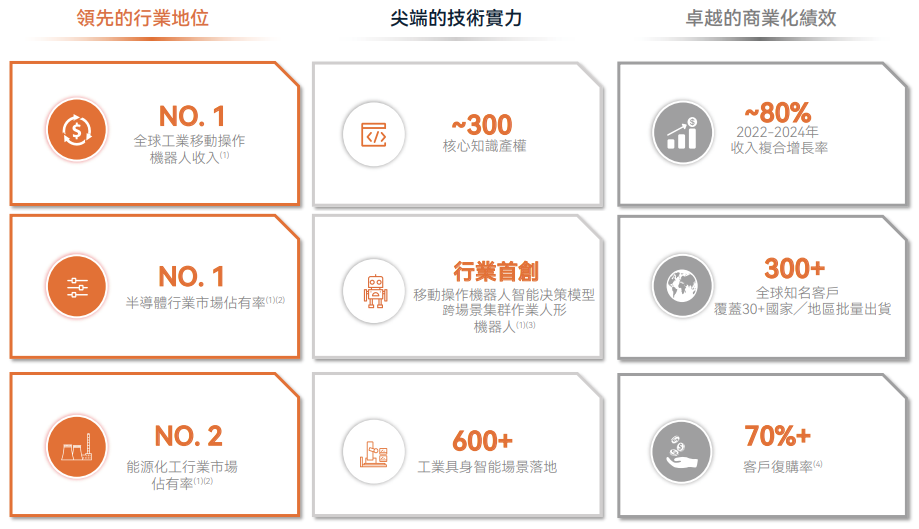
Task: Click the 行業首創 title text
Action: coord(495,271)
